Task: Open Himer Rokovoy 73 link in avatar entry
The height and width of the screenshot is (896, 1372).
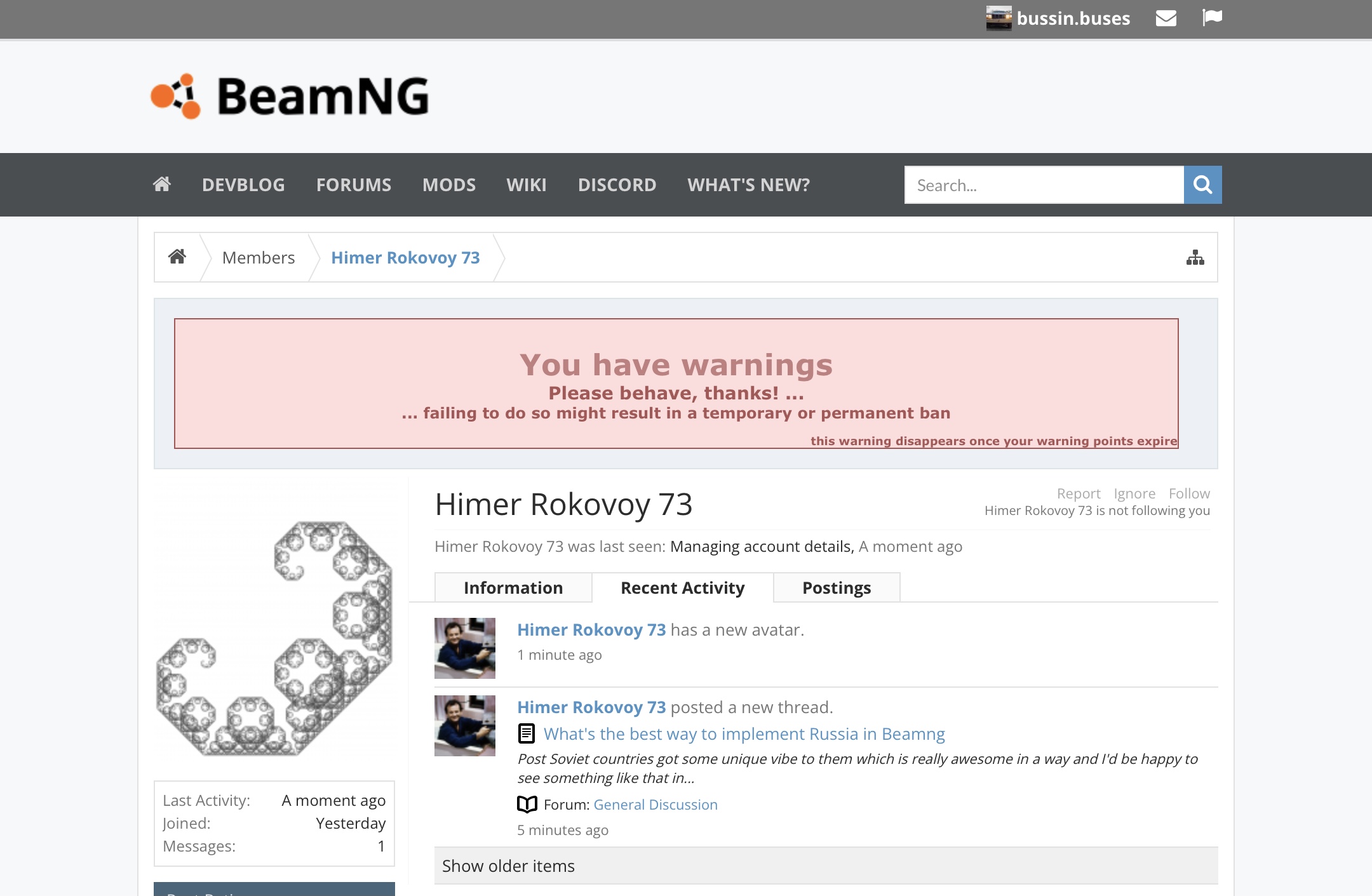Action: pos(591,629)
